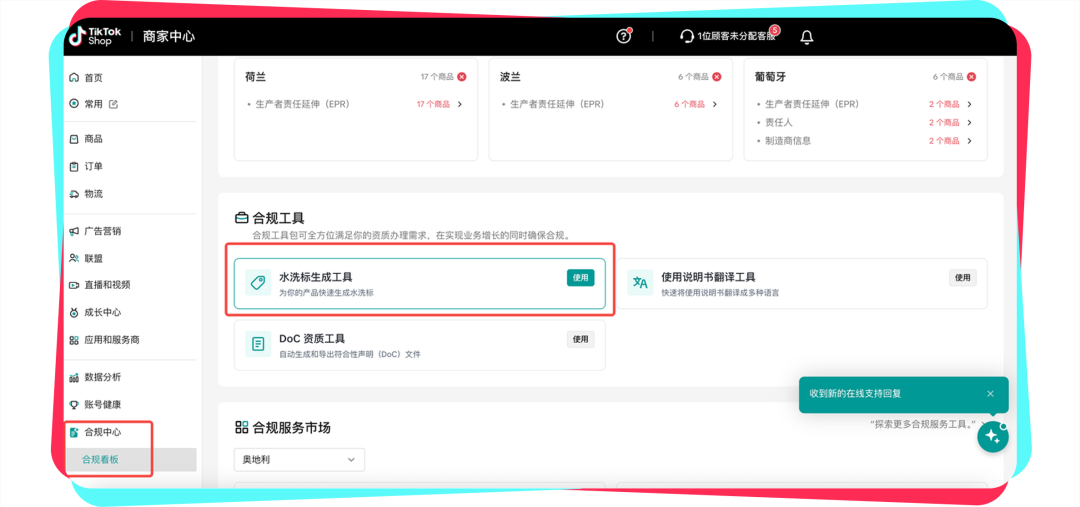1080x507 pixels.
Task: Click the red error icon on 波兰 card
Action: 717,76
